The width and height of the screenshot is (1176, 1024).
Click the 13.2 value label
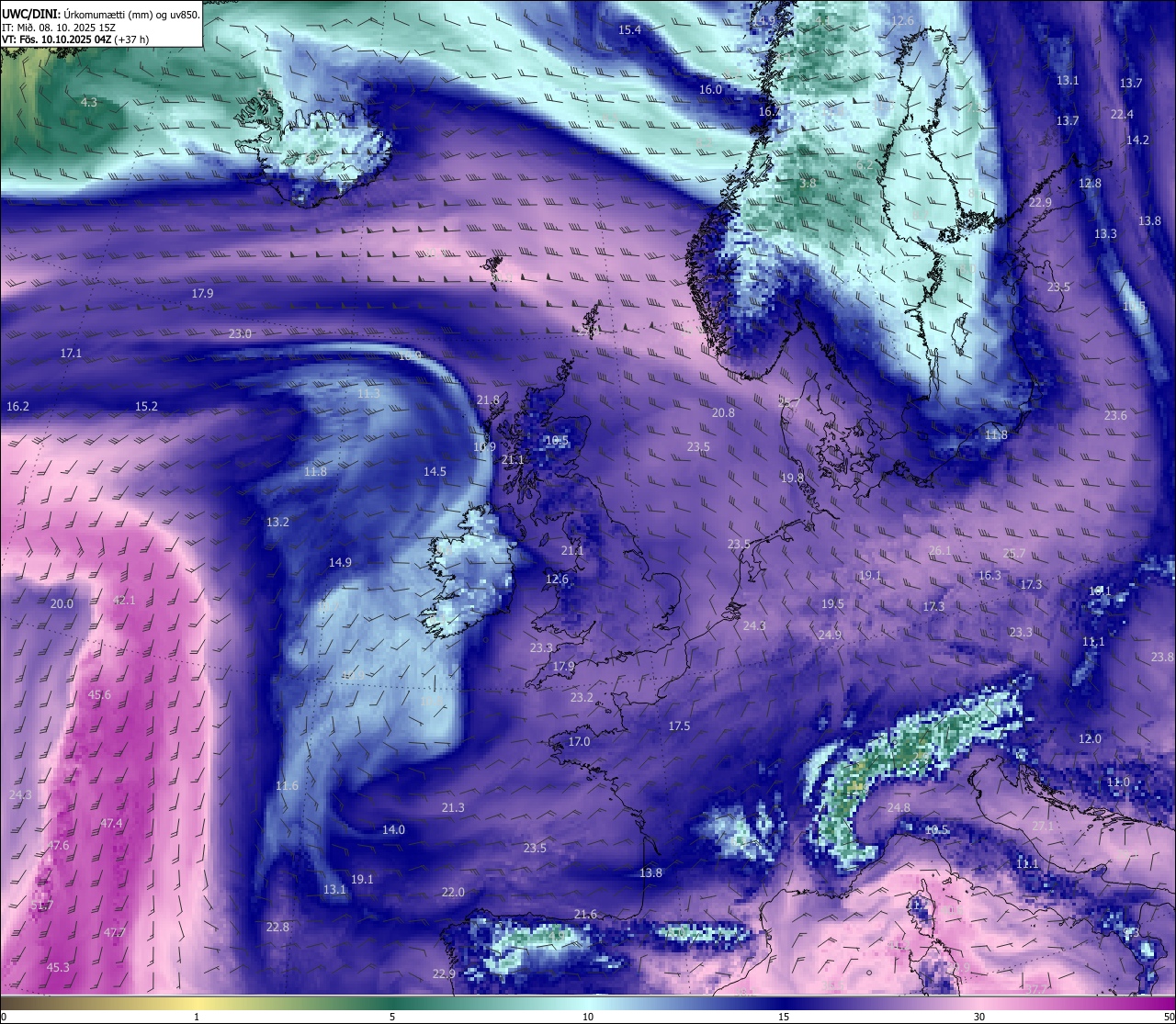277,522
